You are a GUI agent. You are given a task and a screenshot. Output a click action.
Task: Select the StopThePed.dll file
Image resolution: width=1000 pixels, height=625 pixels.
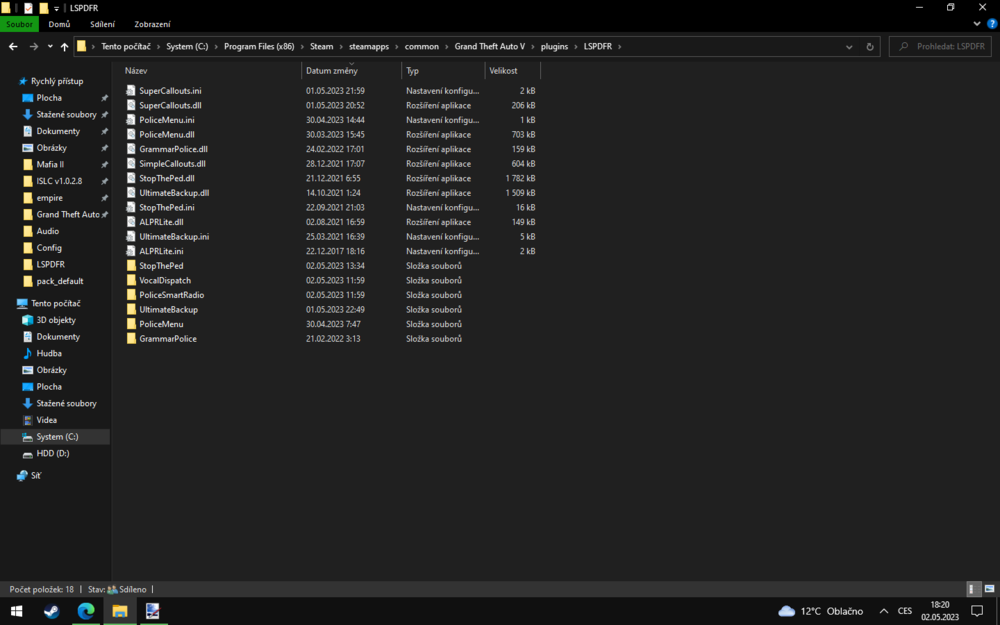click(x=166, y=179)
